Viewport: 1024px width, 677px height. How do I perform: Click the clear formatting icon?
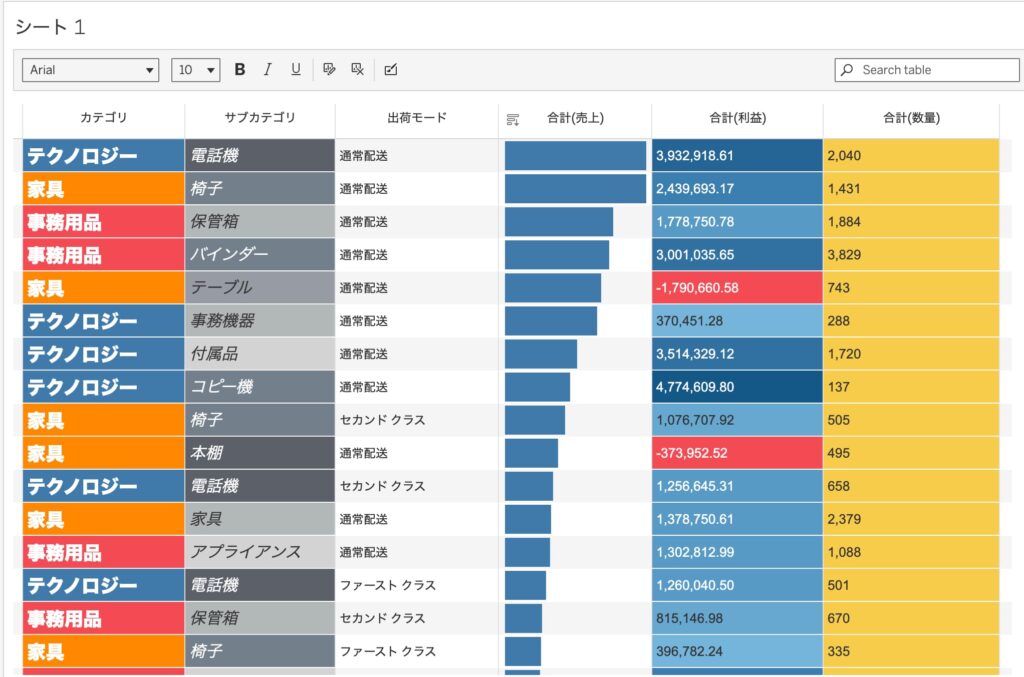pyautogui.click(x=357, y=70)
